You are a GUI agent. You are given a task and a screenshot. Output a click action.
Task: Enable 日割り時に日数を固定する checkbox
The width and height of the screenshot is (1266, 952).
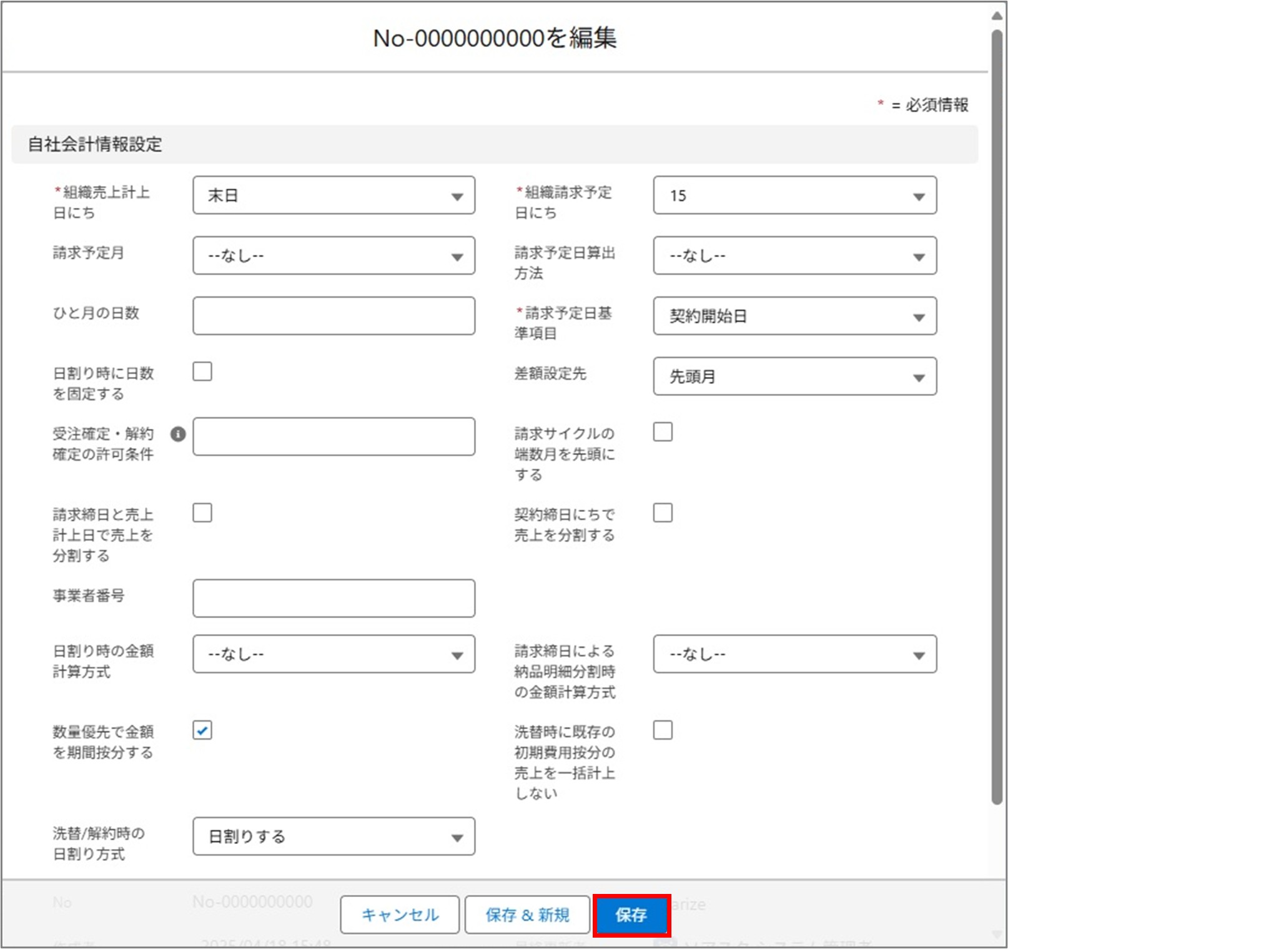point(201,371)
